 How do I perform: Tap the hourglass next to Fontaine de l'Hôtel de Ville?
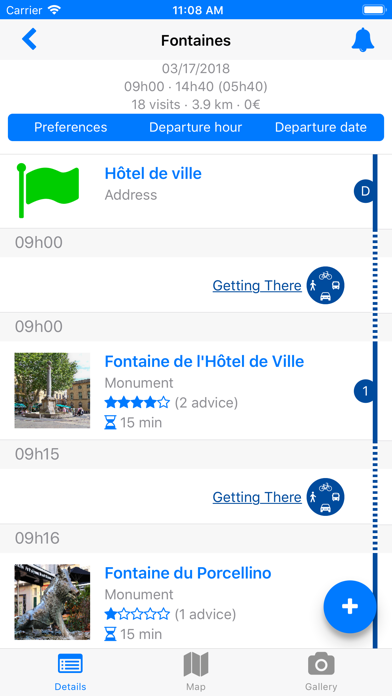point(110,423)
